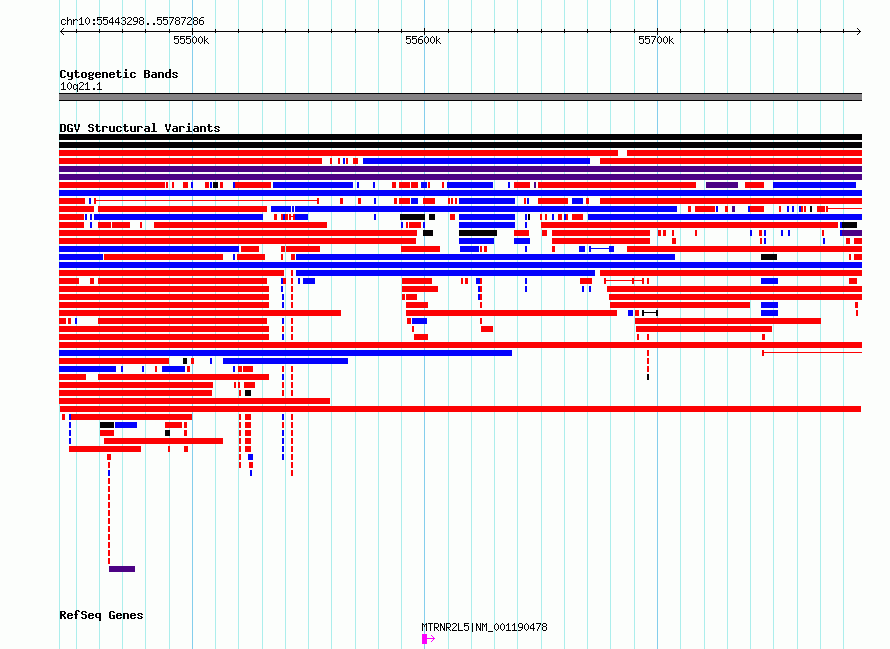Select the magenta MTRNR2L5 gene glyph

coord(428,639)
